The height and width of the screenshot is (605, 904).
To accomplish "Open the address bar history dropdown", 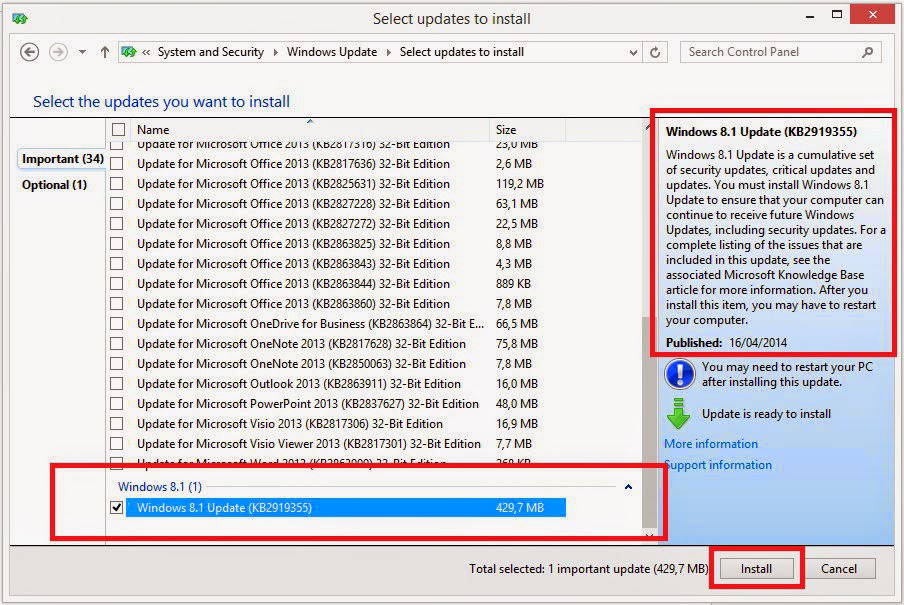I will [633, 52].
